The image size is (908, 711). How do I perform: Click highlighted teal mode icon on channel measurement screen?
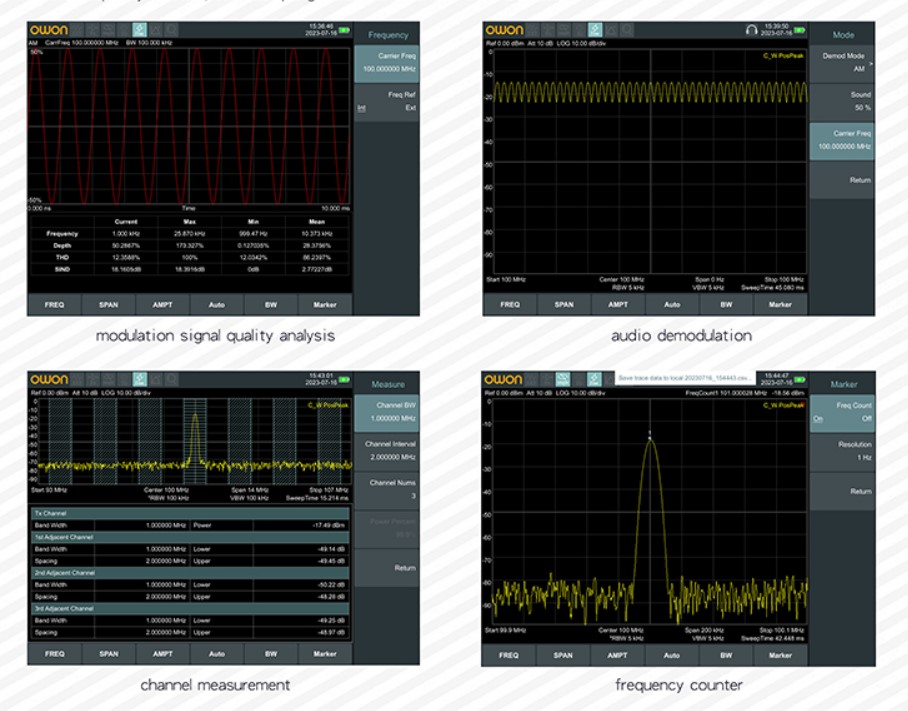140,379
